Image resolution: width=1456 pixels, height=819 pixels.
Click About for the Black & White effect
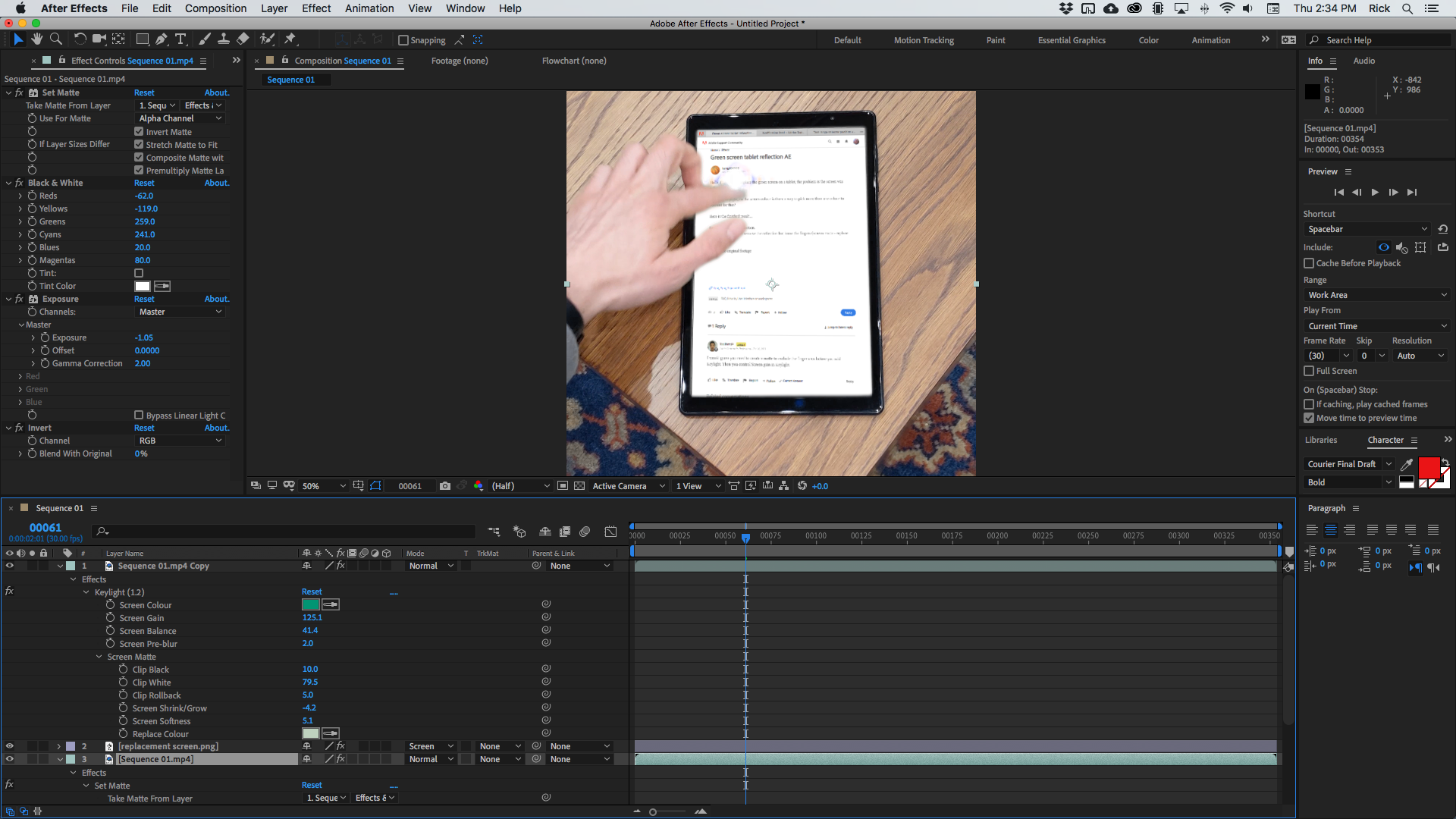216,183
